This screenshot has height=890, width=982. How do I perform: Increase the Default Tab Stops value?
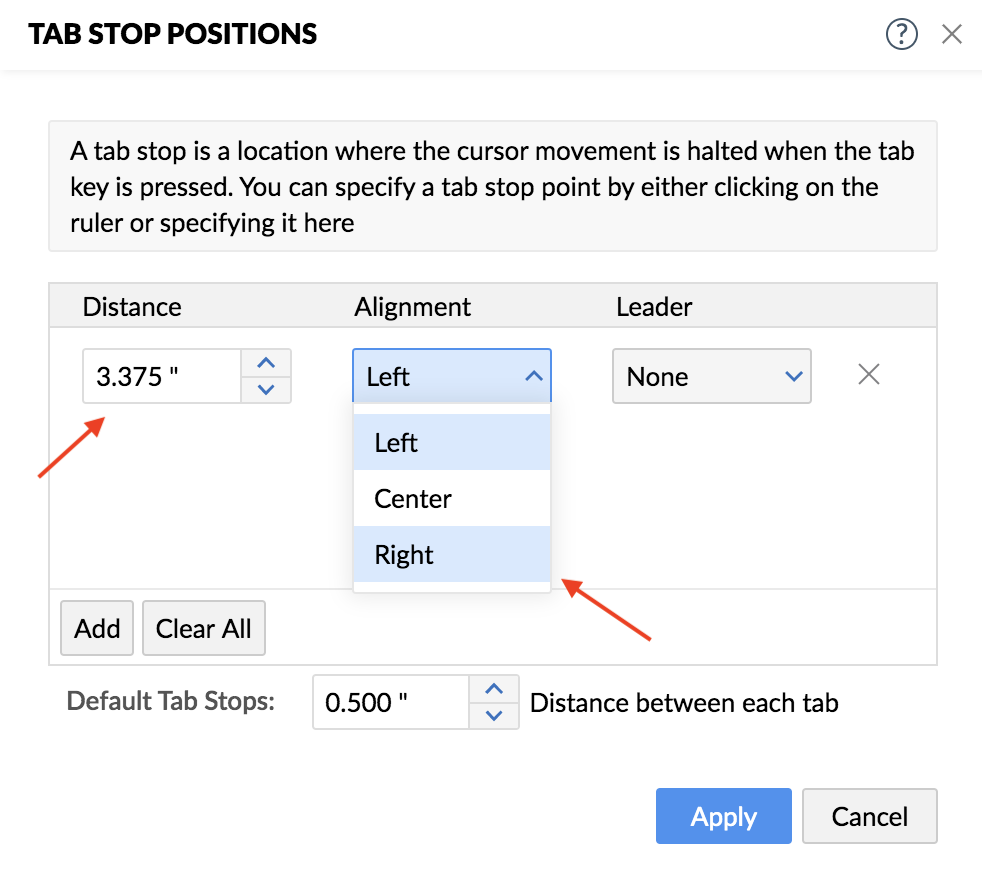[x=494, y=689]
